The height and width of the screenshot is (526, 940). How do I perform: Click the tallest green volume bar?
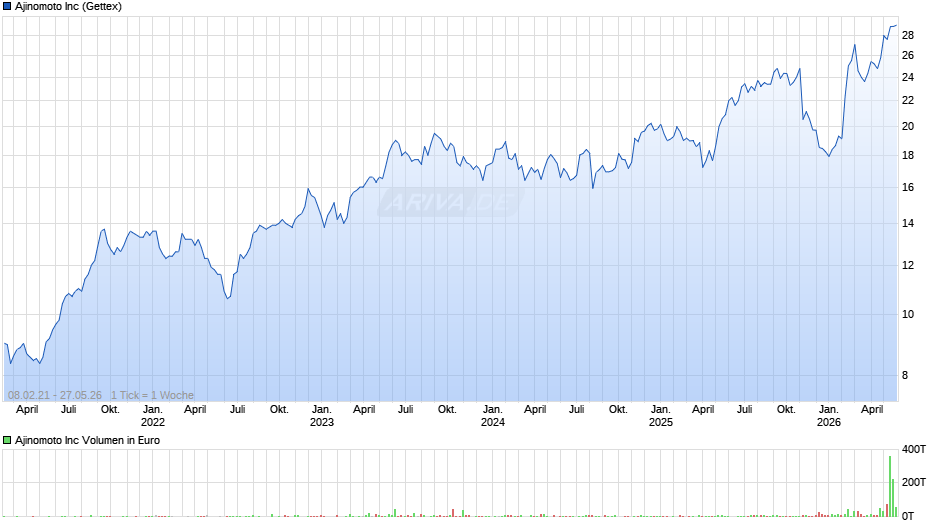click(x=890, y=486)
